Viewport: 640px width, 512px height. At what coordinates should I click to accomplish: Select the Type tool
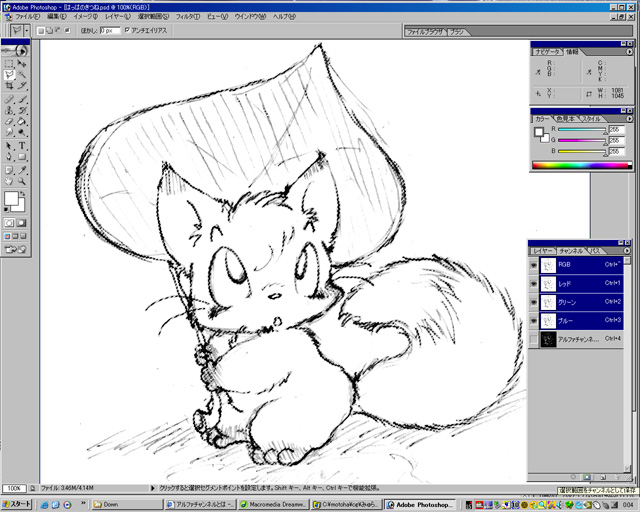22,146
